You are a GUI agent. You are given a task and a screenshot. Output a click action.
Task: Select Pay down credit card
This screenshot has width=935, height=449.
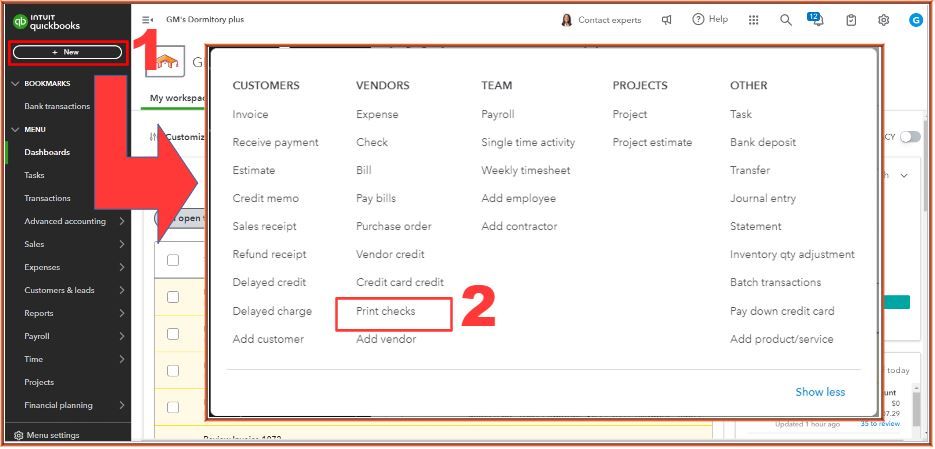click(x=782, y=311)
